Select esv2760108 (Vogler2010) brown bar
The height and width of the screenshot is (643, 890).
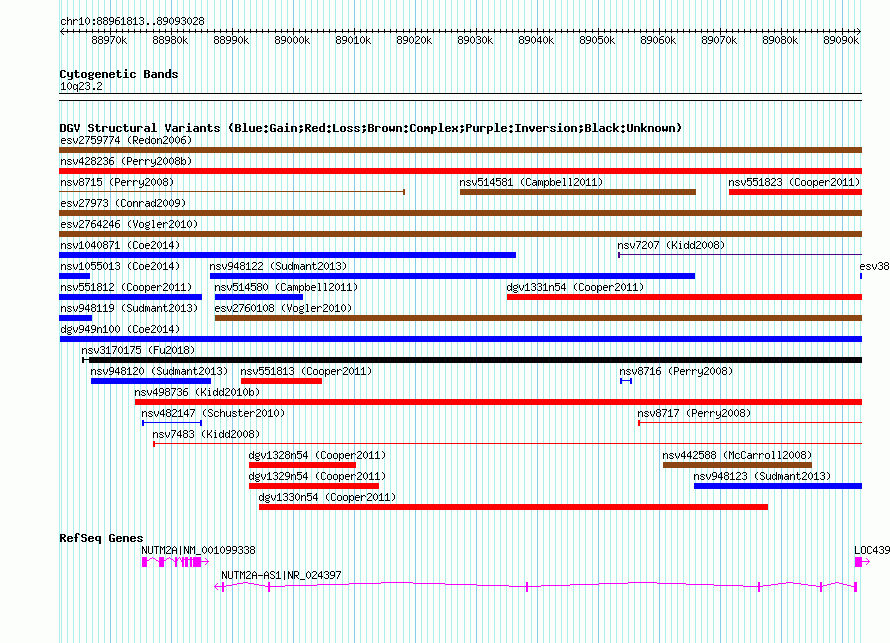539,318
